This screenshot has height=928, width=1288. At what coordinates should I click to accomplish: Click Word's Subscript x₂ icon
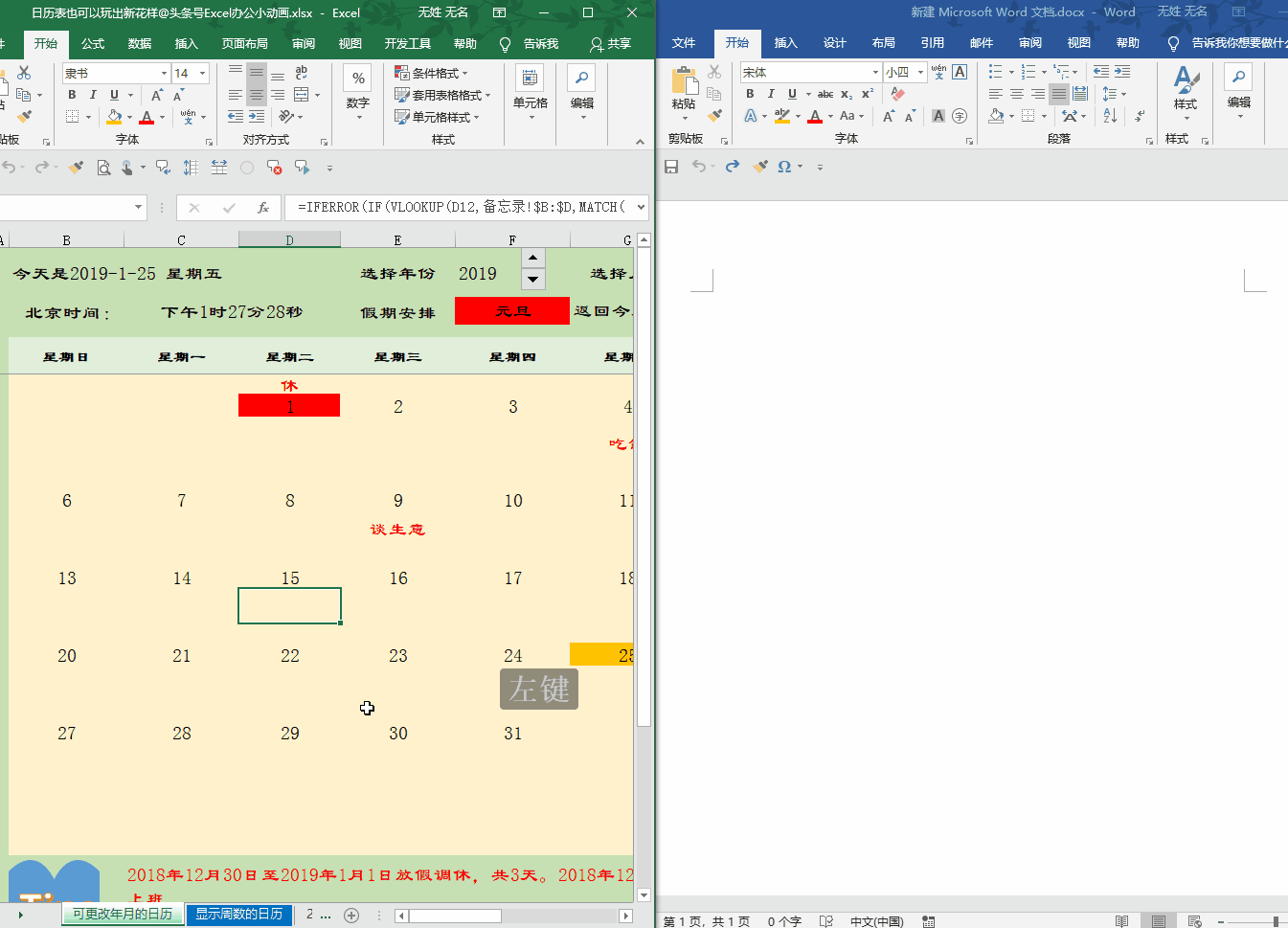pos(847,94)
